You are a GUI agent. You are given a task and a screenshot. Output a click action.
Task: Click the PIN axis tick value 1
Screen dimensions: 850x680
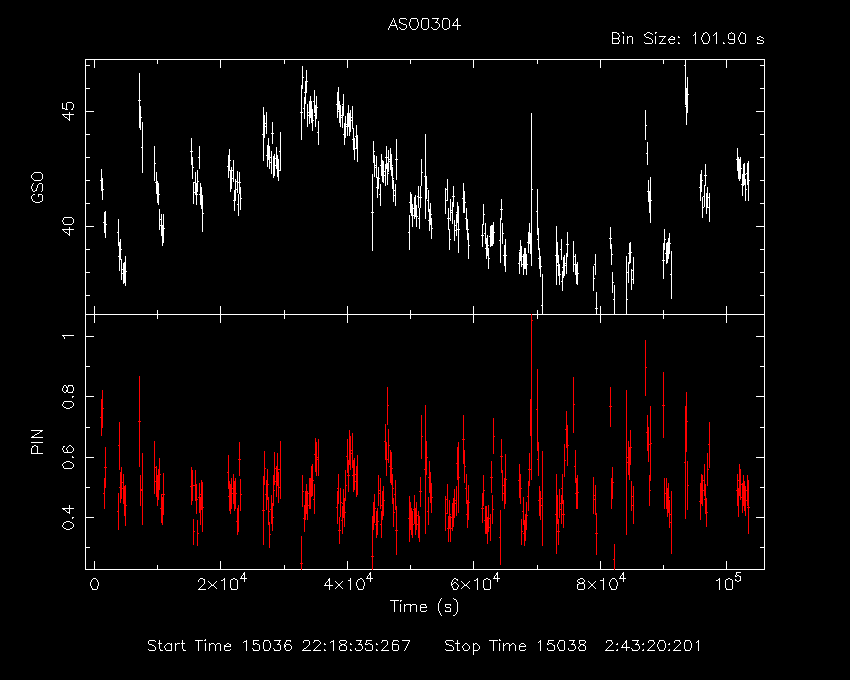[x=69, y=336]
